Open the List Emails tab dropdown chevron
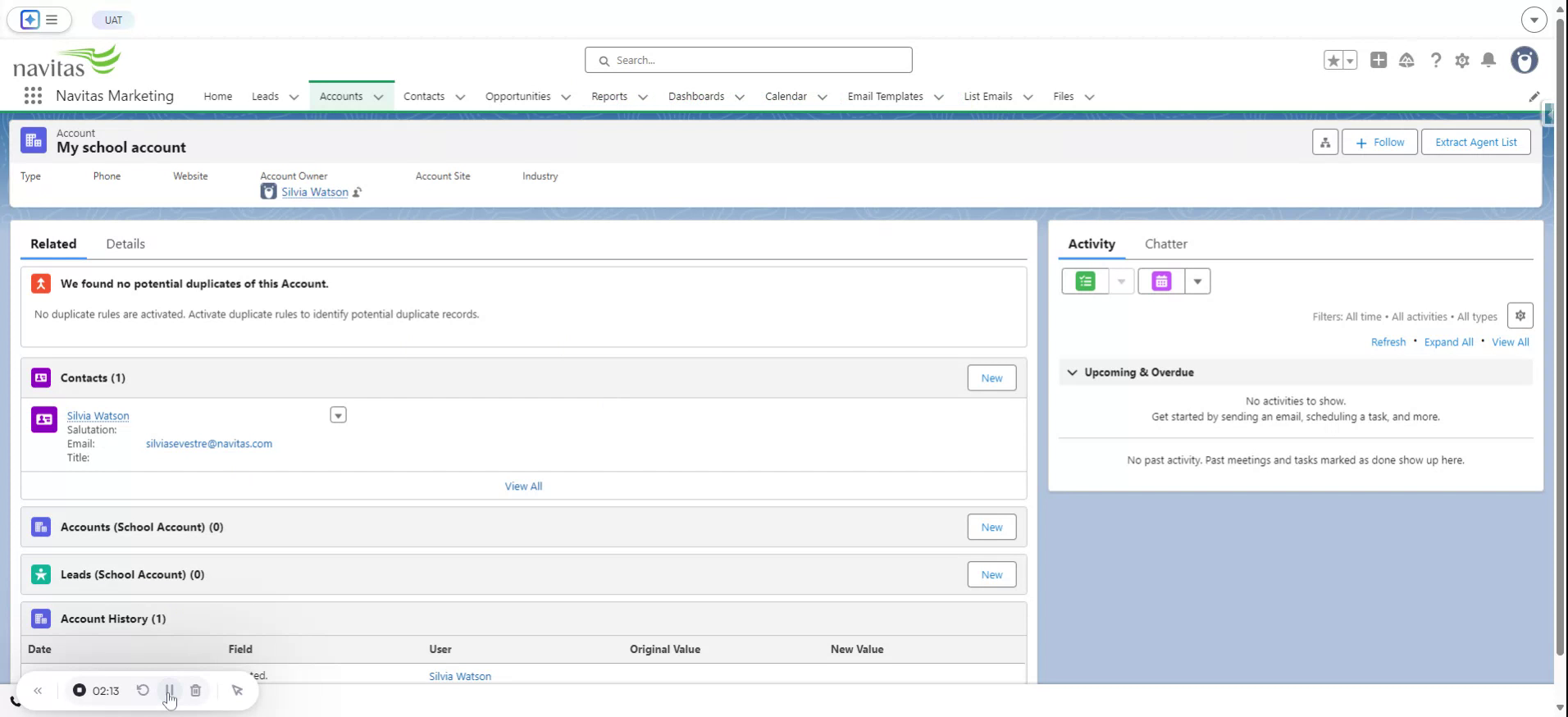1568x717 pixels. pos(1028,97)
